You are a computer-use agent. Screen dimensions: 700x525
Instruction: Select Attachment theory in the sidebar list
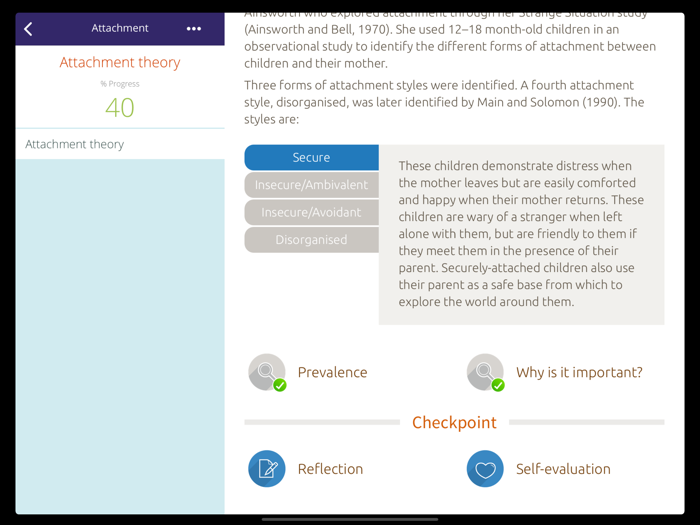[x=75, y=144]
